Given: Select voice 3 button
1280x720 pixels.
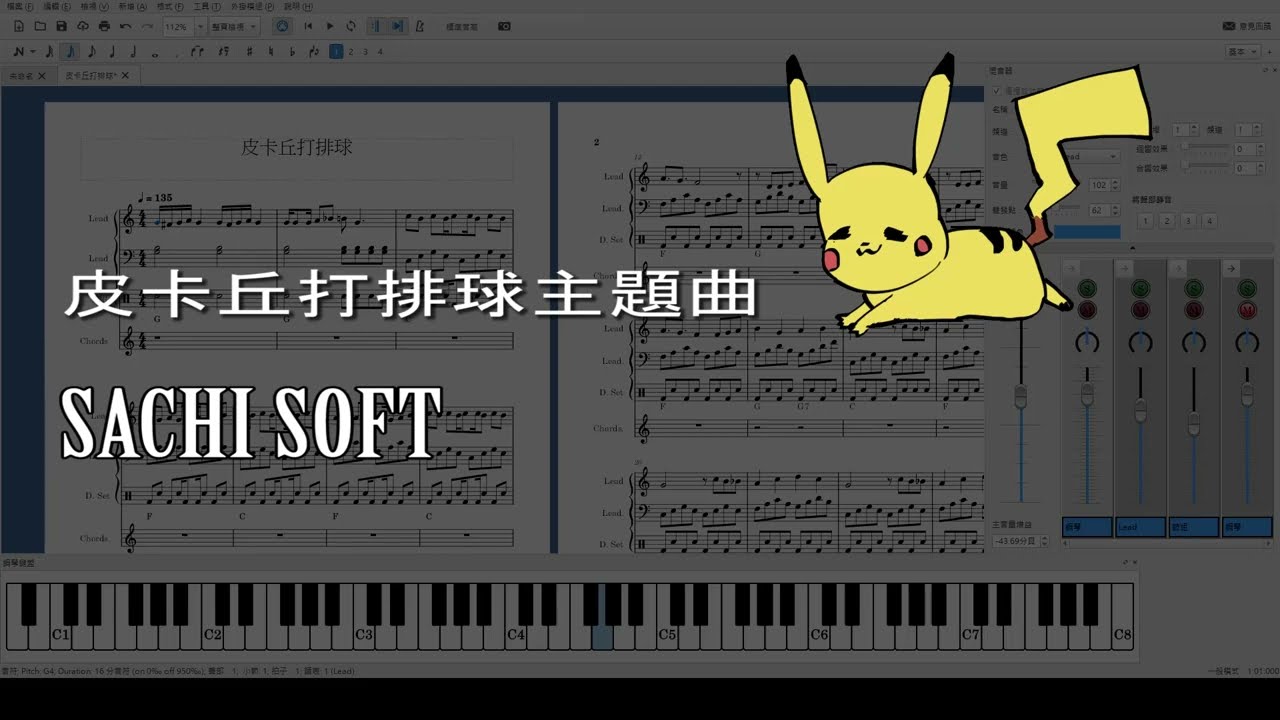Looking at the screenshot, I should tap(365, 51).
